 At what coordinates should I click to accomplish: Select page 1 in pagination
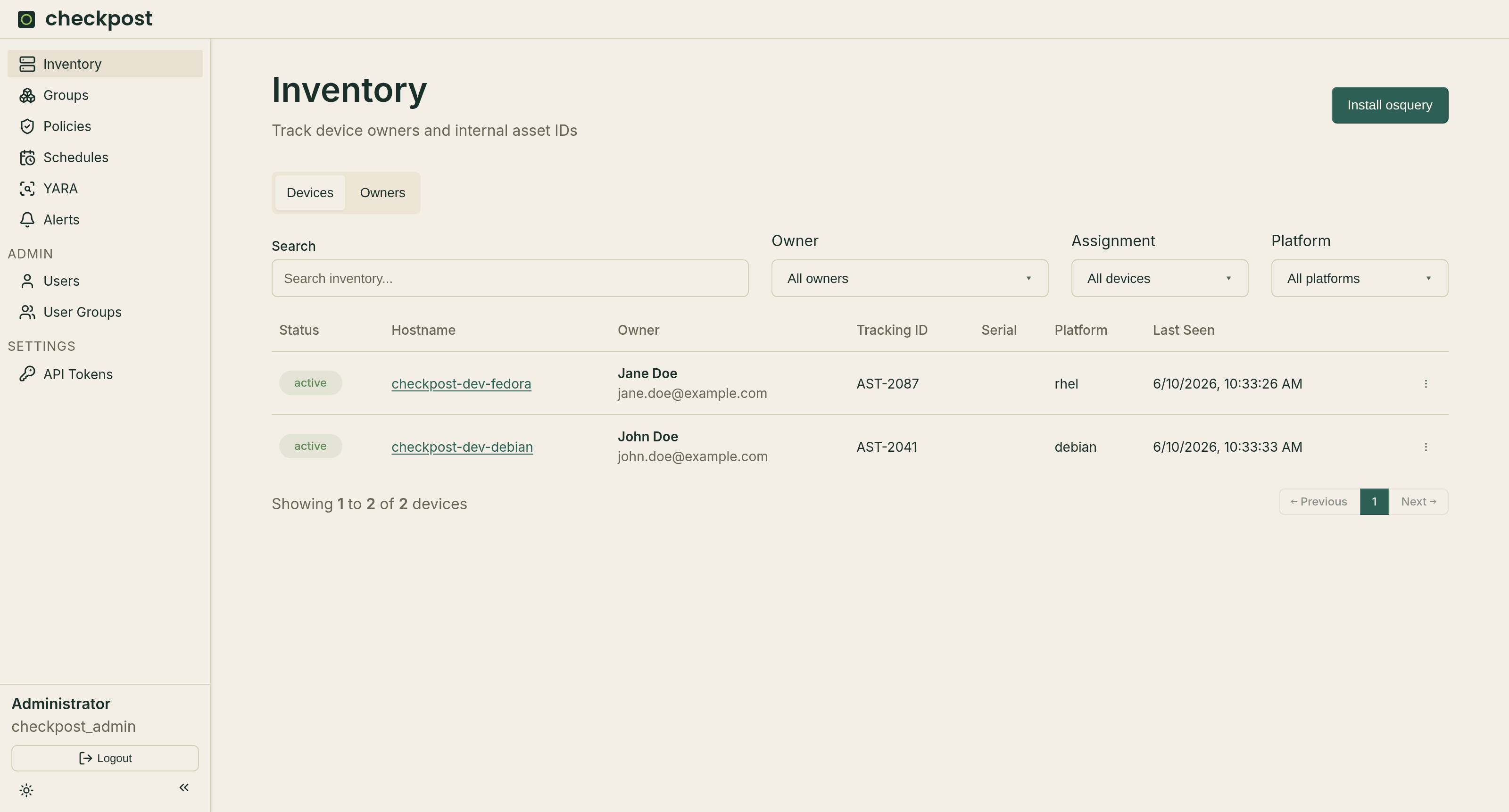coord(1374,502)
